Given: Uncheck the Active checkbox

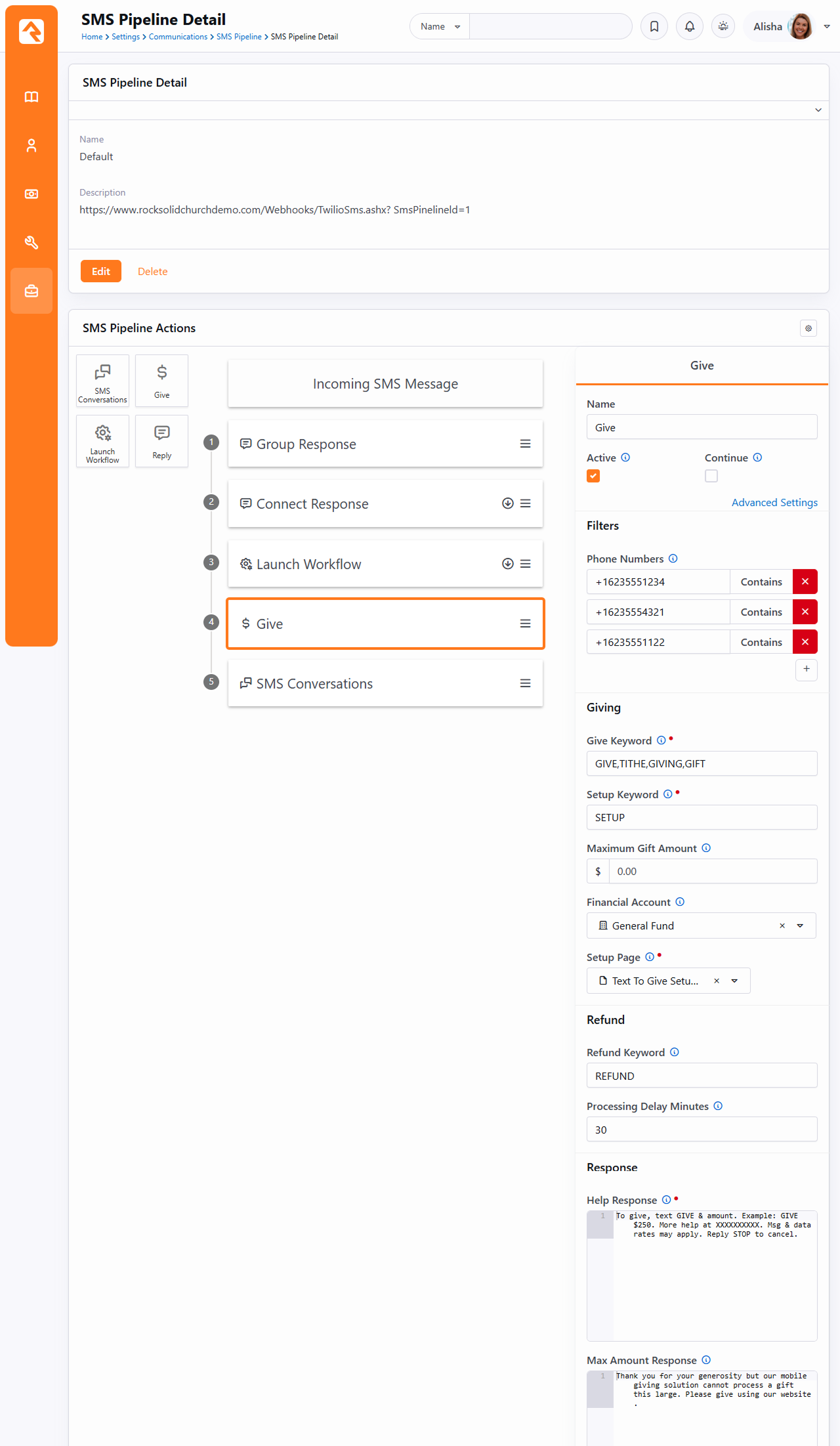Looking at the screenshot, I should tap(593, 476).
